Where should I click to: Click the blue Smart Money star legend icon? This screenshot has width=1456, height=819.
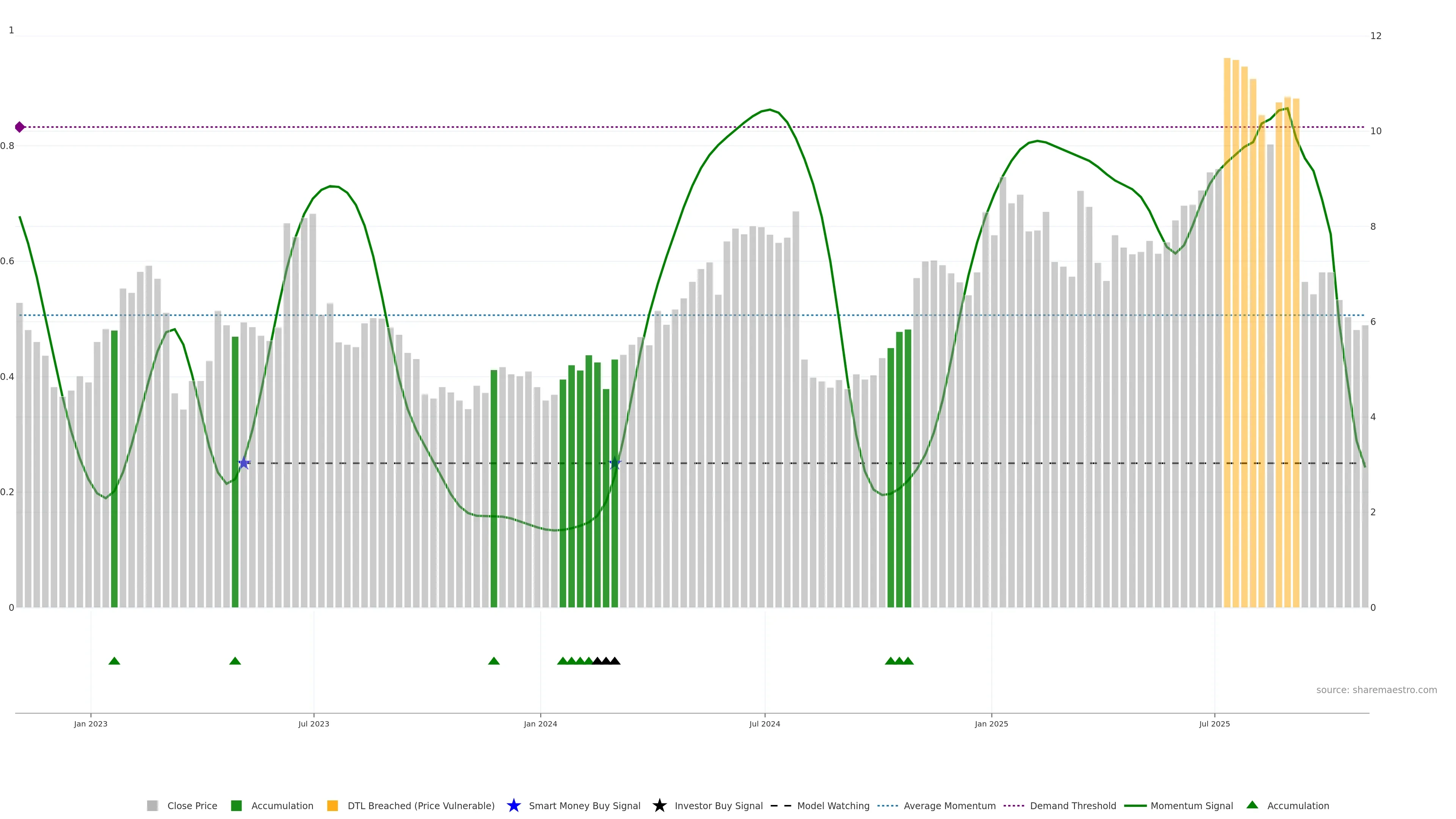point(513,805)
